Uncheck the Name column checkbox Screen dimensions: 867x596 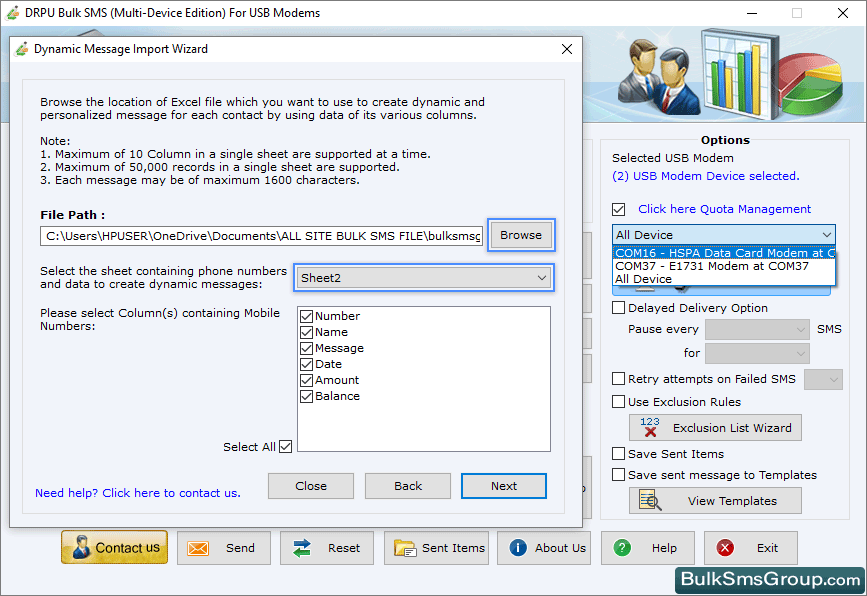tap(306, 332)
